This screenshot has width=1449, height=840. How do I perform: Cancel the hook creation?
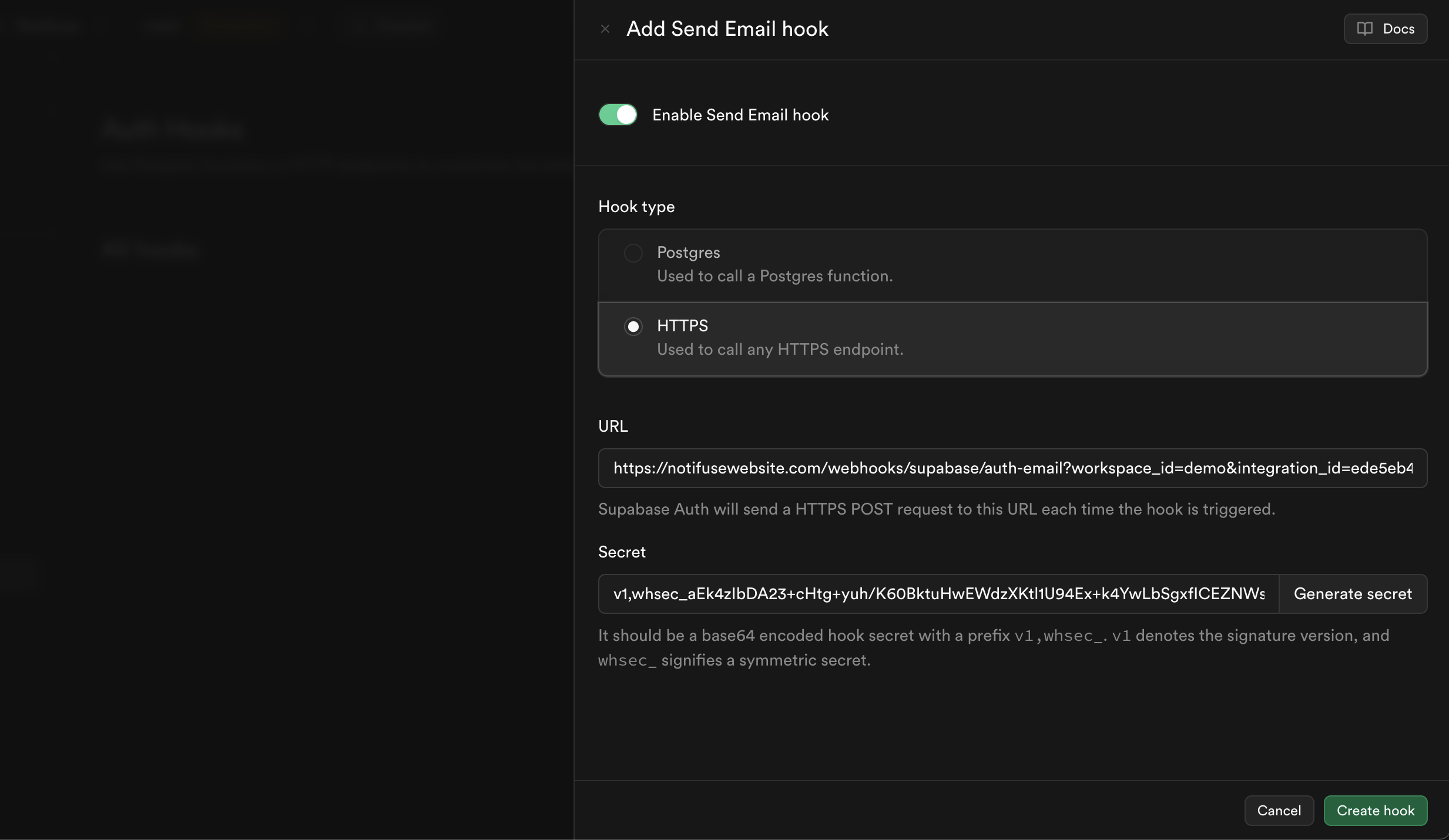1278,810
